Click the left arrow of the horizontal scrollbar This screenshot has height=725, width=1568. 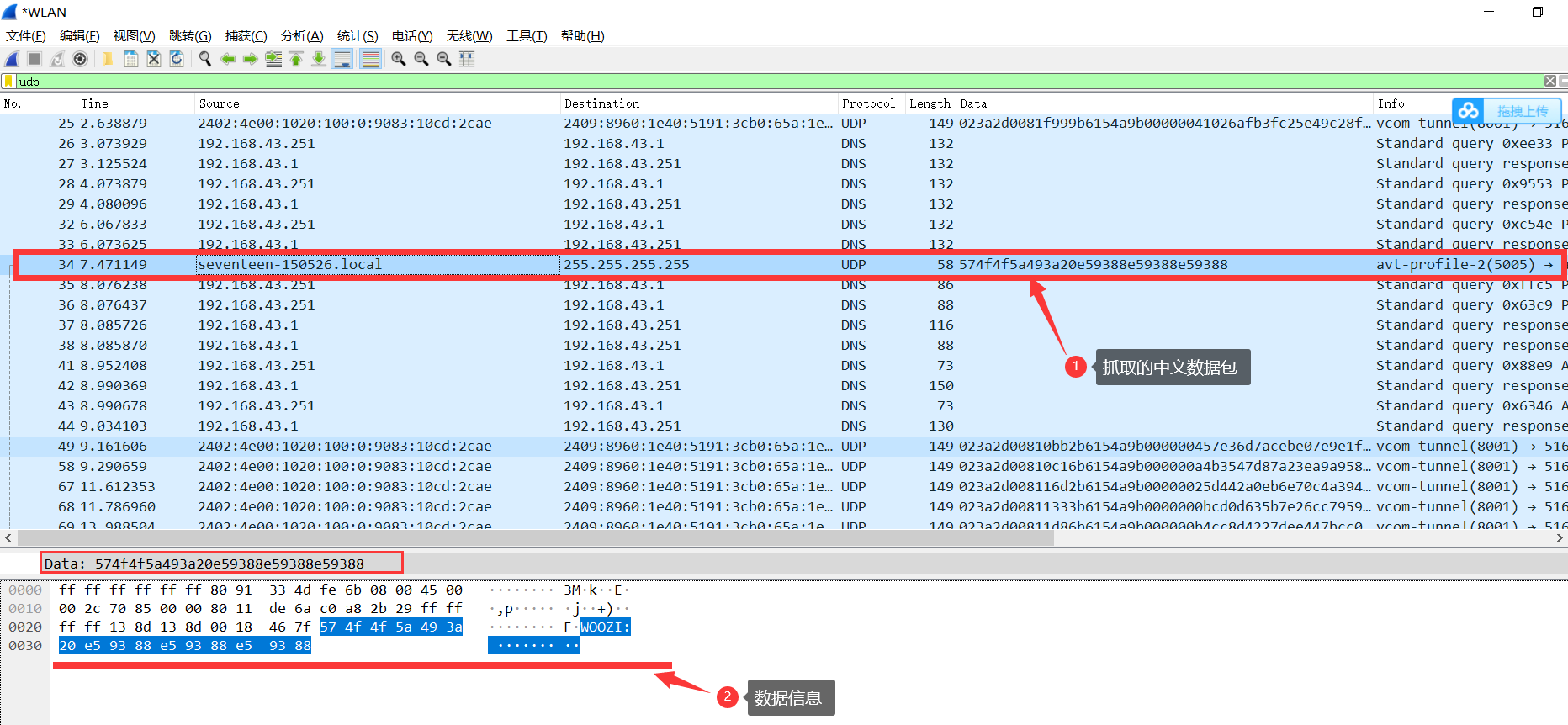(8, 538)
